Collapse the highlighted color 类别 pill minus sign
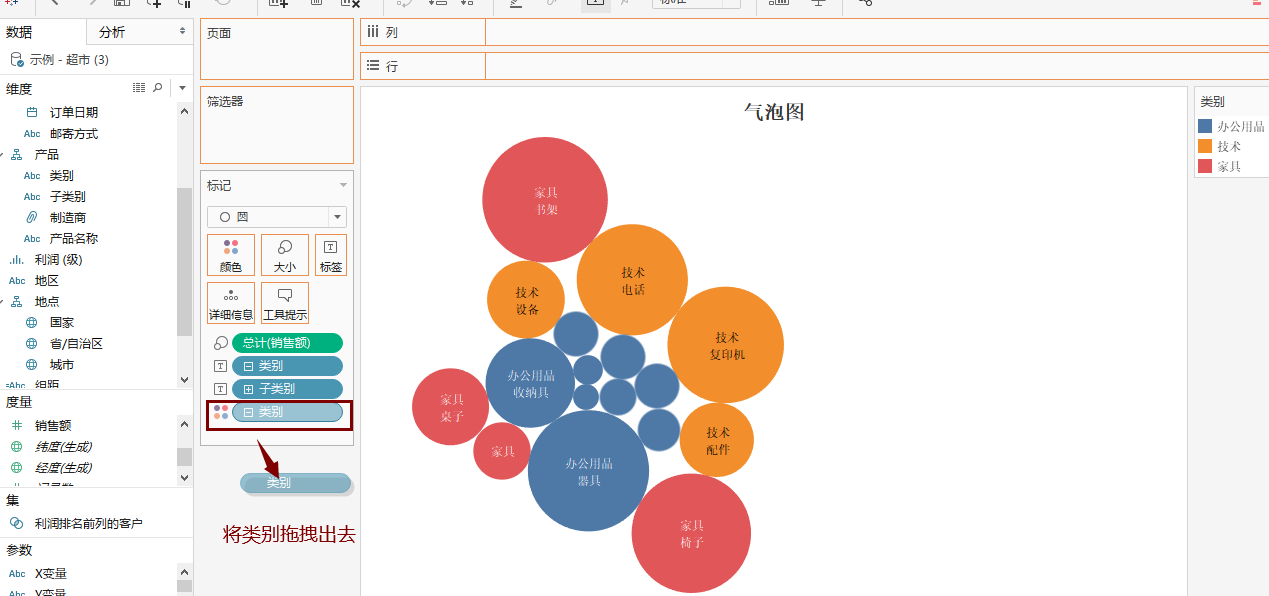The height and width of the screenshot is (596, 1269). [x=249, y=412]
